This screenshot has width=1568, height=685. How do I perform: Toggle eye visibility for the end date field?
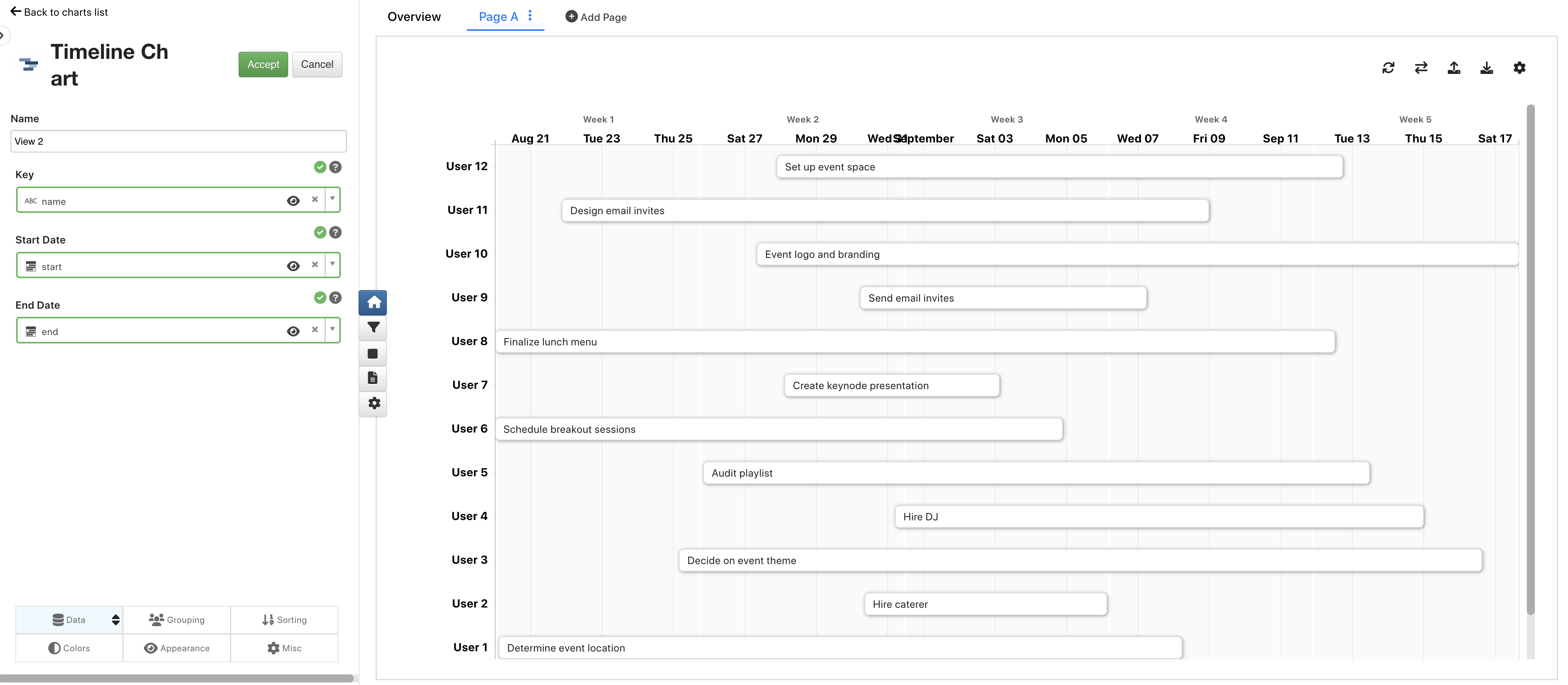click(293, 331)
